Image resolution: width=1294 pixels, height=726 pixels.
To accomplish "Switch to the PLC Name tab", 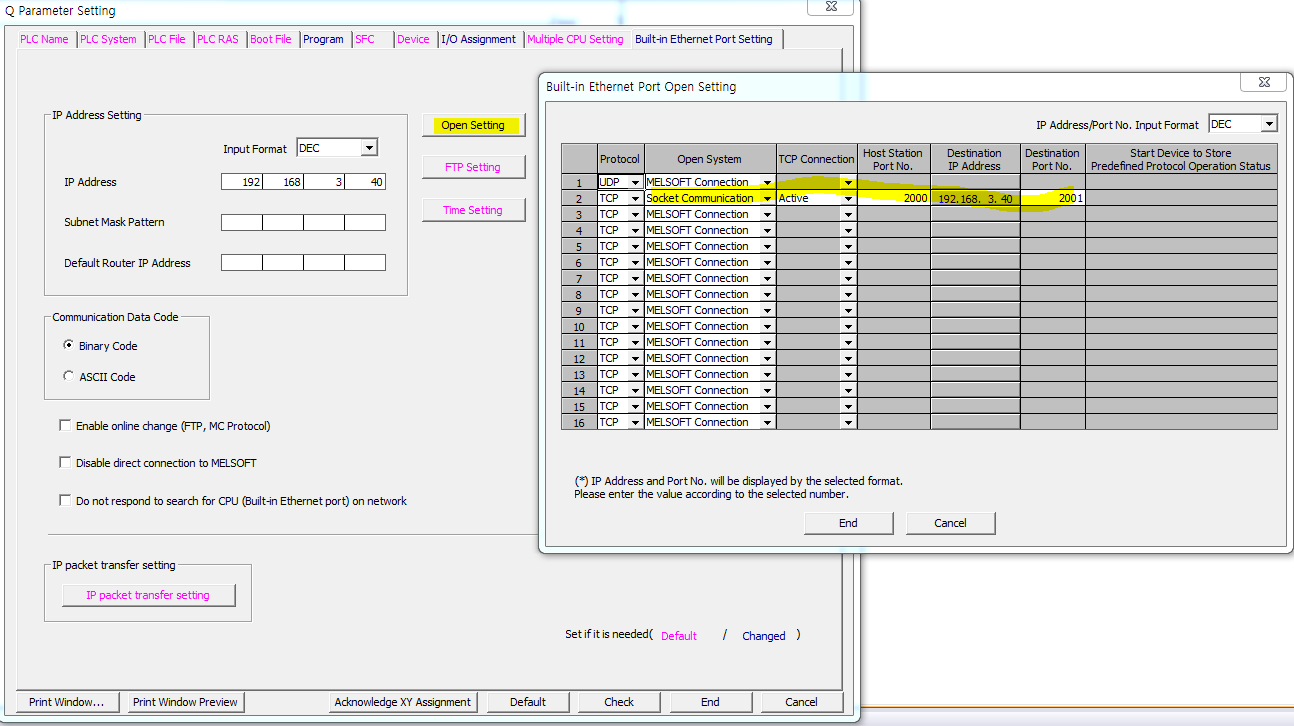I will click(x=45, y=39).
